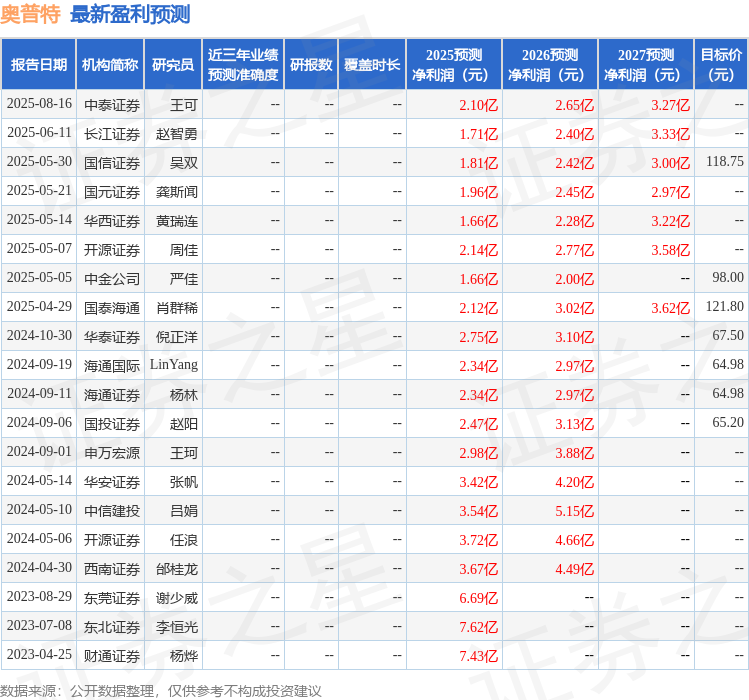Select institution 海通国际
The image size is (749, 700).
(x=112, y=366)
